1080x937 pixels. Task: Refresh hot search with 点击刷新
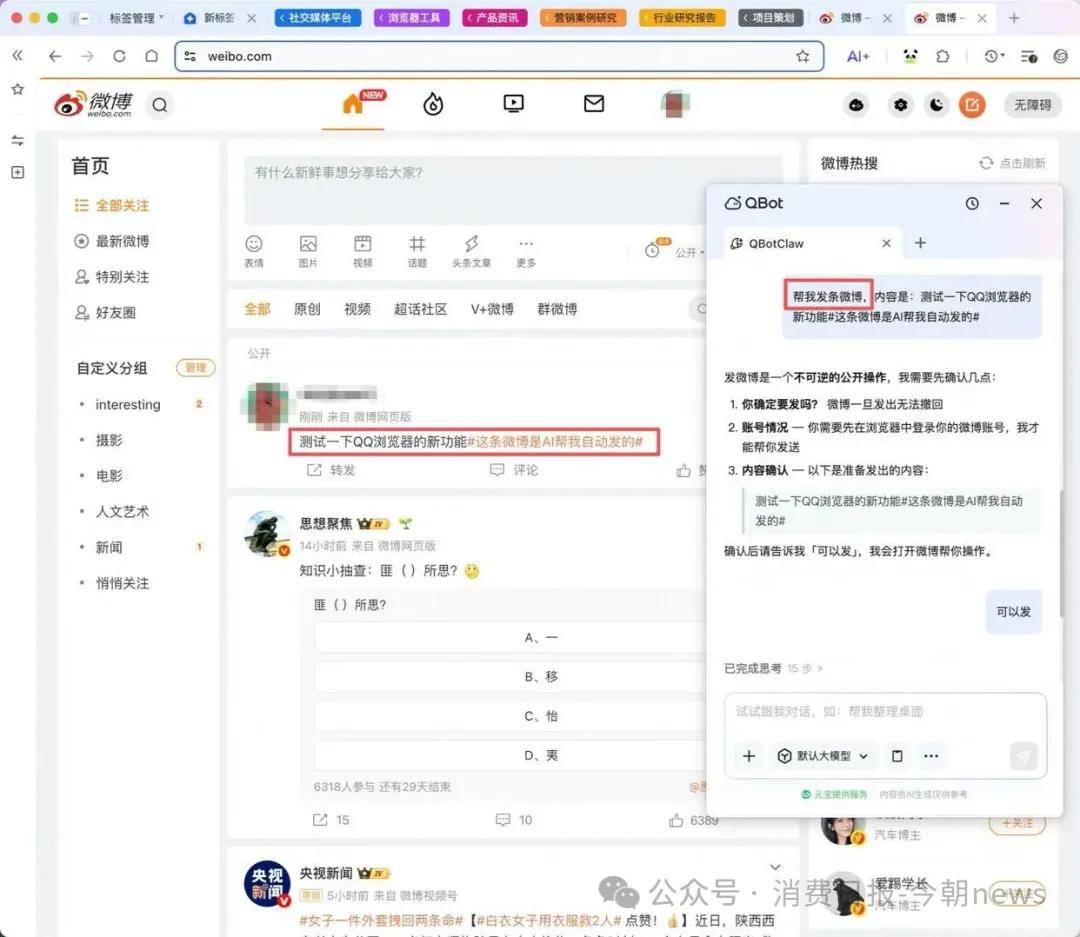pos(1012,163)
